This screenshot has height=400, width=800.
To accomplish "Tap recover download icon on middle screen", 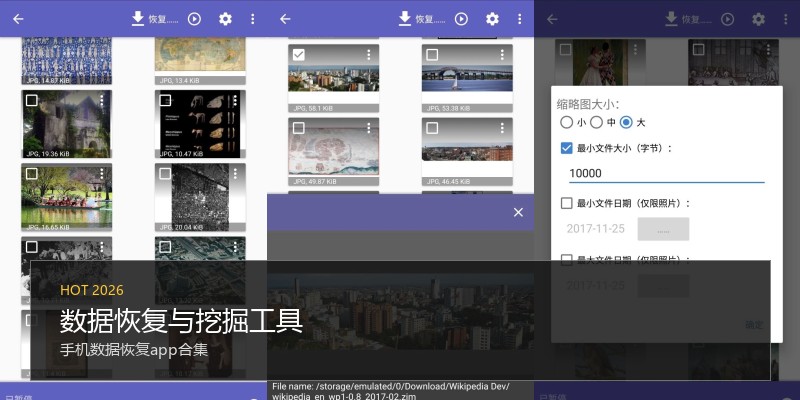I will [405, 19].
